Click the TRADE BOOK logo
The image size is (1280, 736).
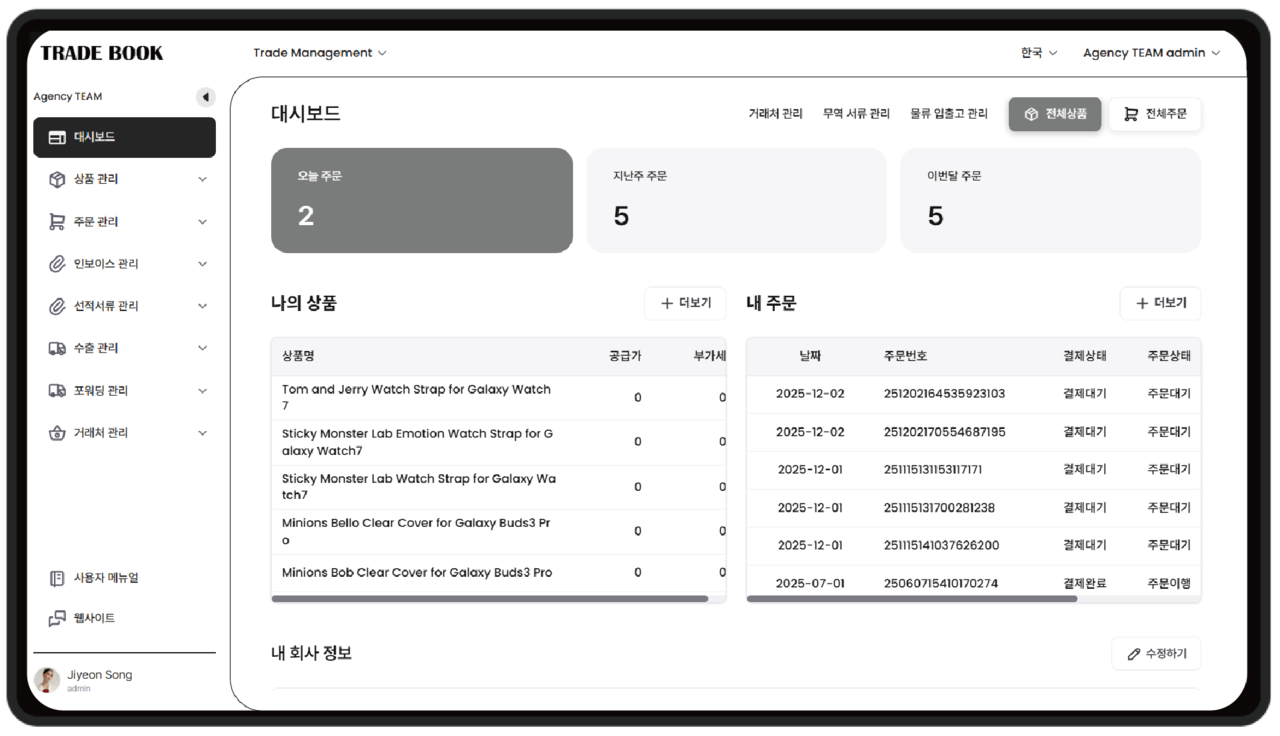click(x=102, y=53)
